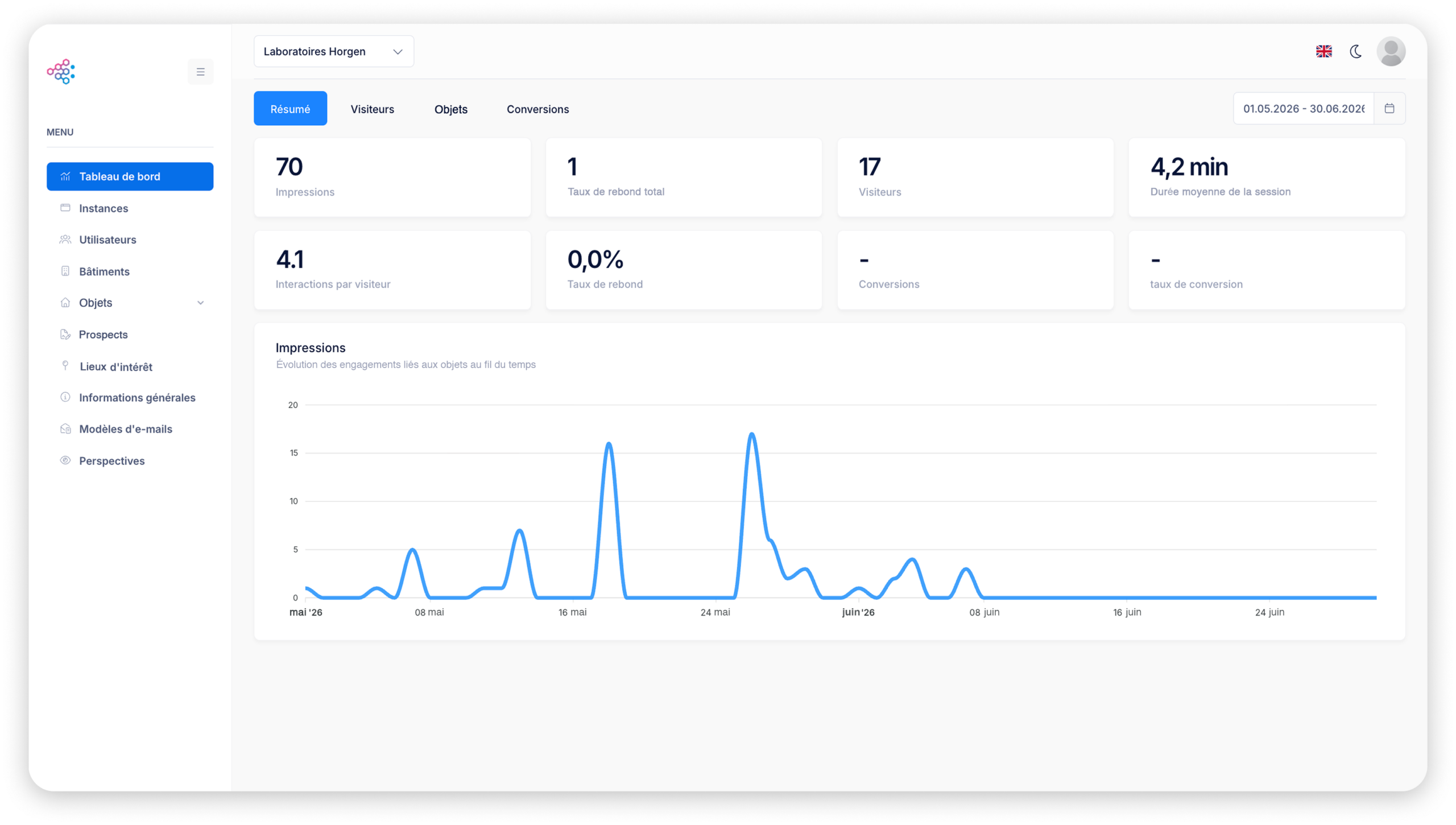Open Lieux d'intérêt in the sidebar

pyautogui.click(x=130, y=366)
